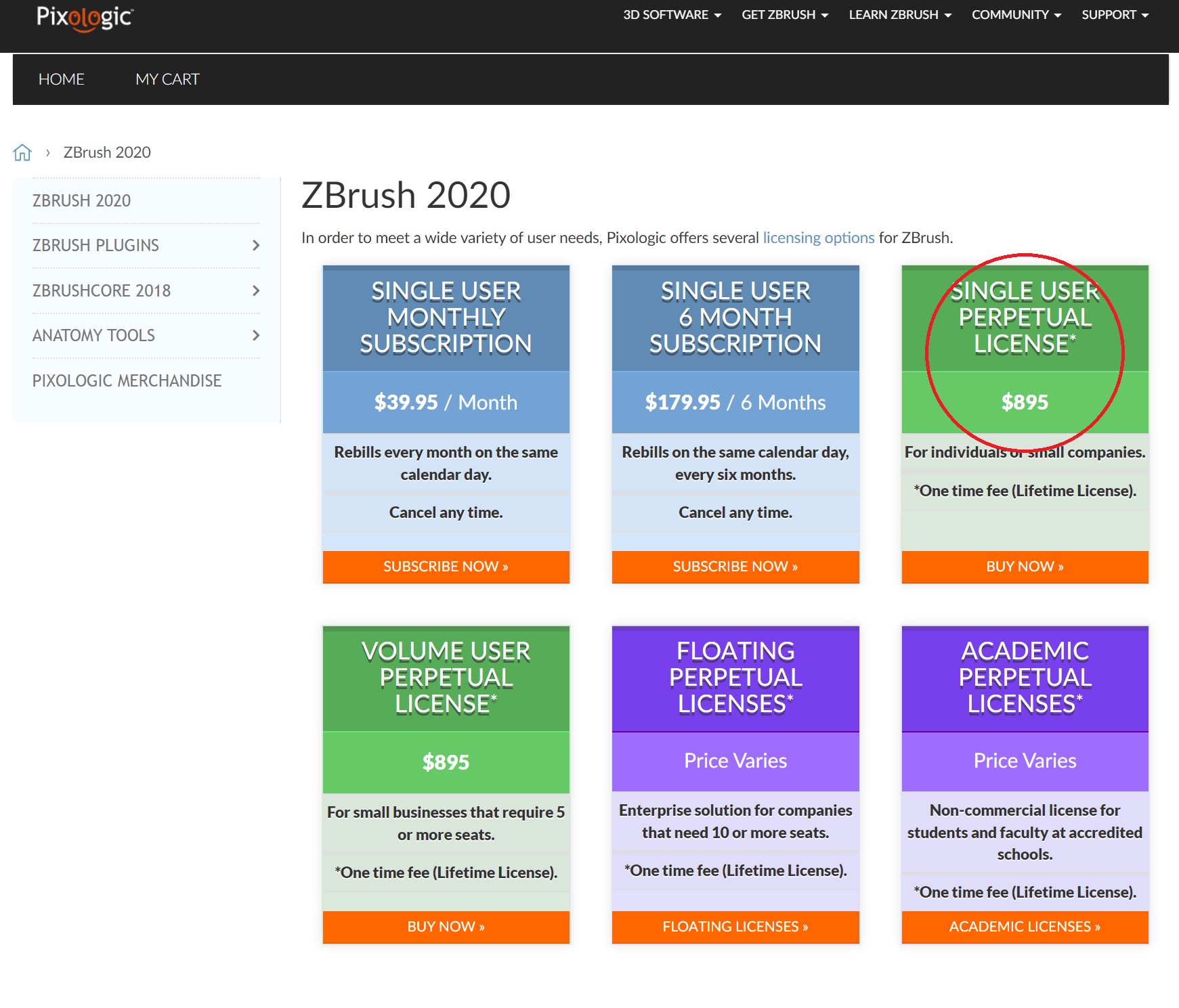Viewport: 1179px width, 1008px height.
Task: Click 'Enterprise solution for companies' description
Action: 735,822
